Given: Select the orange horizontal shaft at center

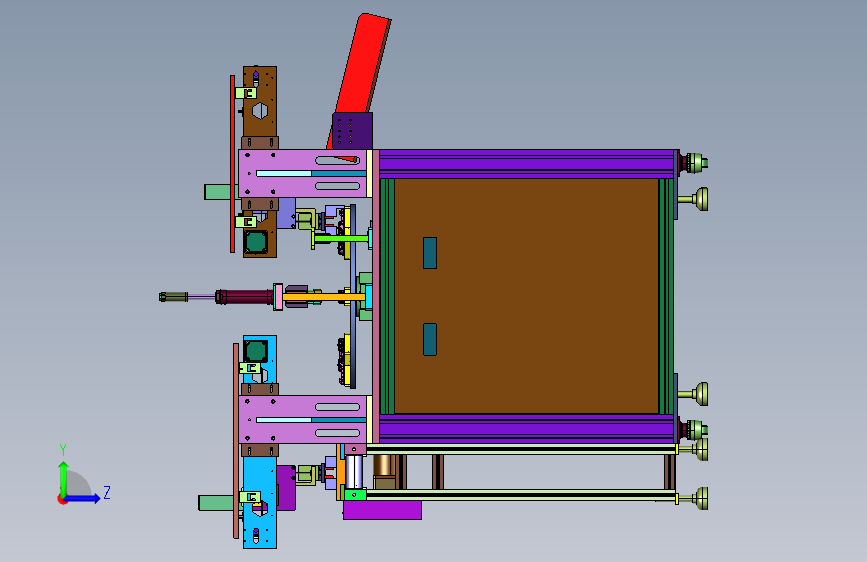Looking at the screenshot, I should (x=323, y=298).
